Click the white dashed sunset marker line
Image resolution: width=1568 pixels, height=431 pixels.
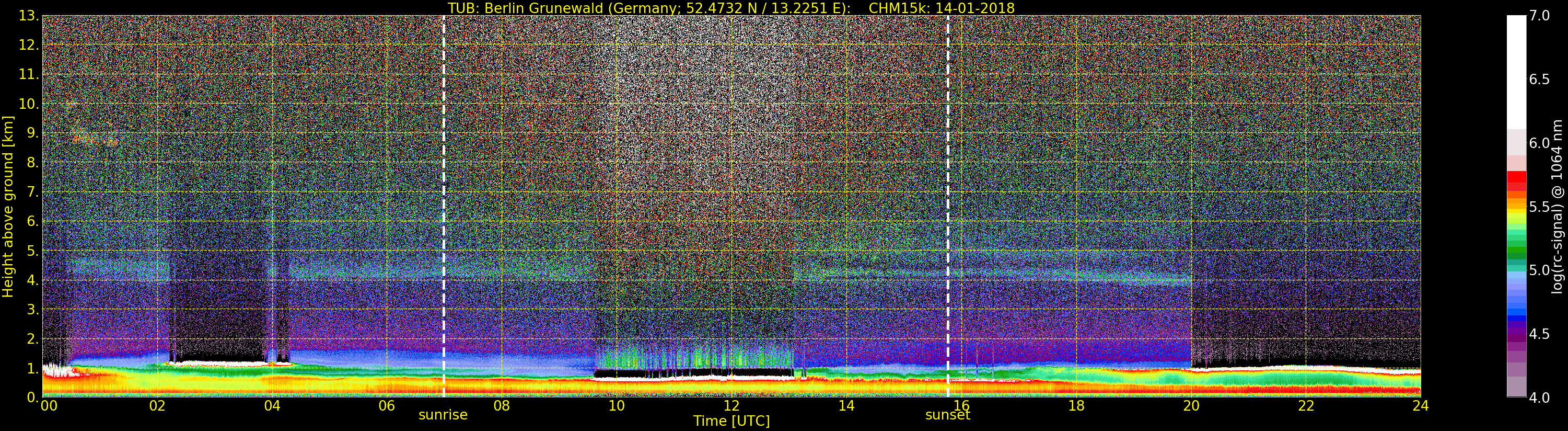point(948,206)
